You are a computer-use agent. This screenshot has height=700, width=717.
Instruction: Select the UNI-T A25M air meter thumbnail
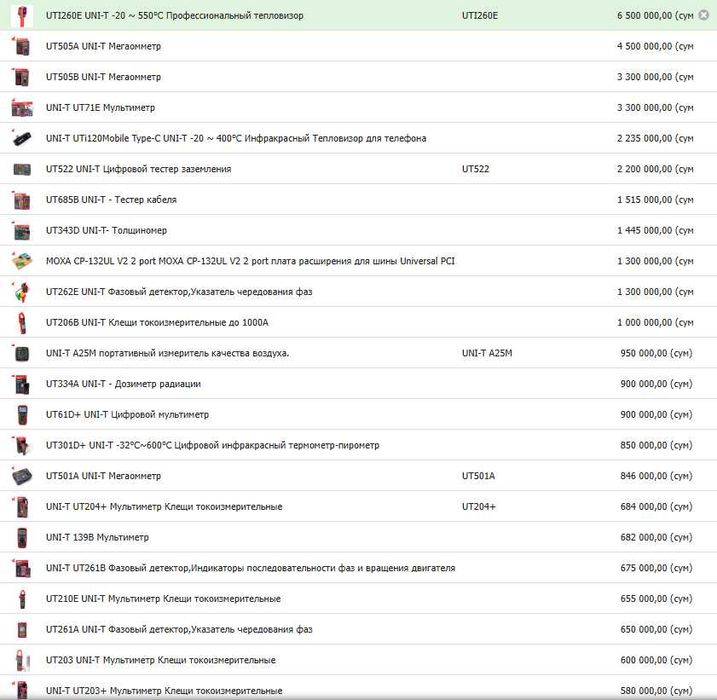[x=22, y=353]
